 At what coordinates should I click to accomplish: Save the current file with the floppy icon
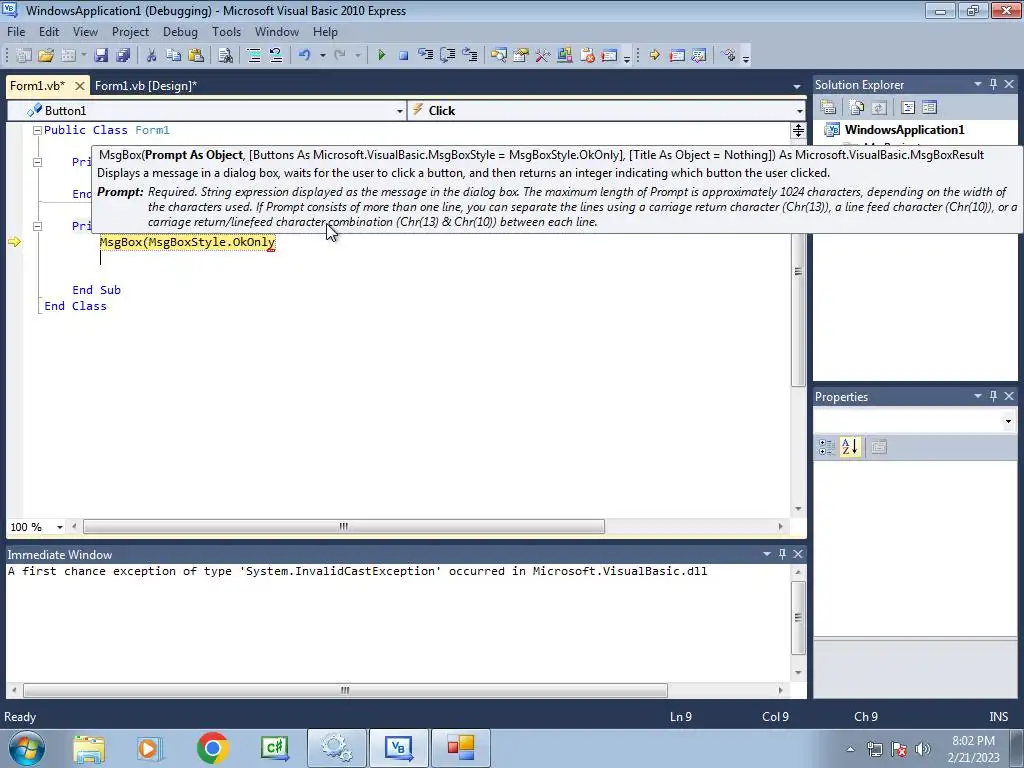[x=101, y=56]
